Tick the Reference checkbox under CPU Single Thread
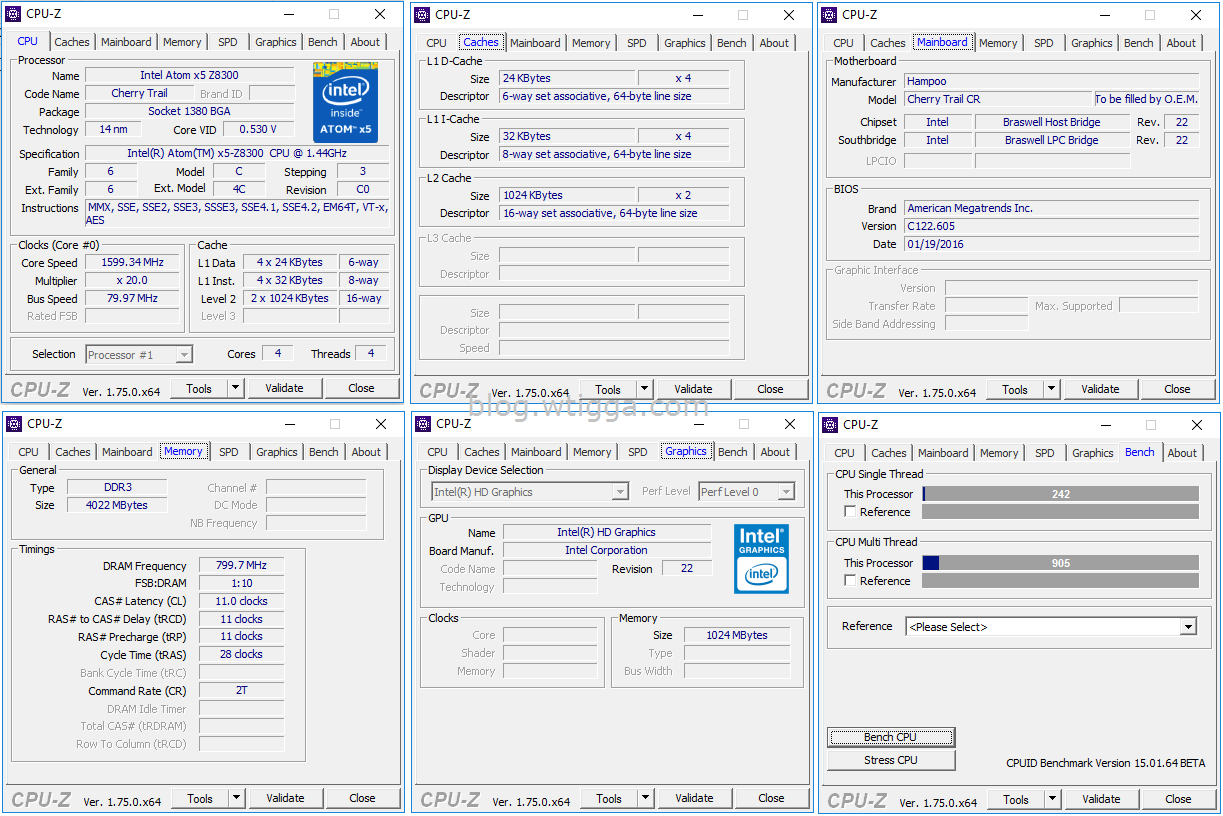 click(850, 511)
